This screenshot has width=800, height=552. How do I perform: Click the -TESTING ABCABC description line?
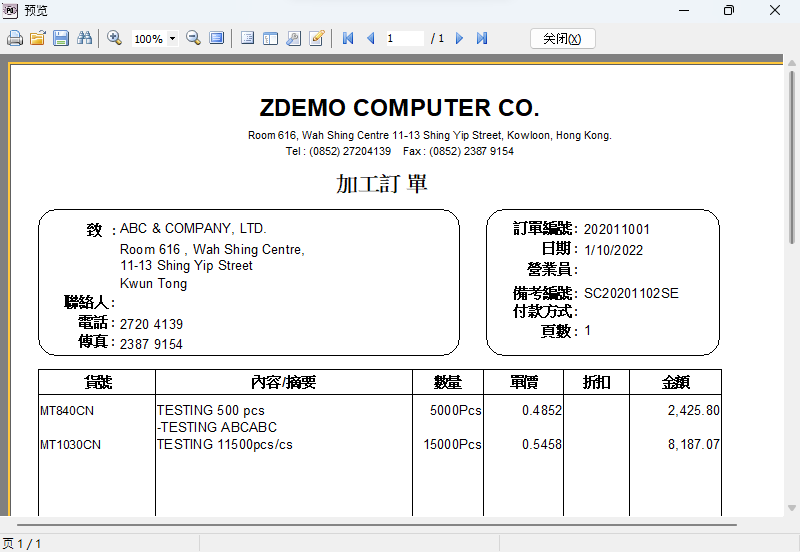(x=217, y=427)
